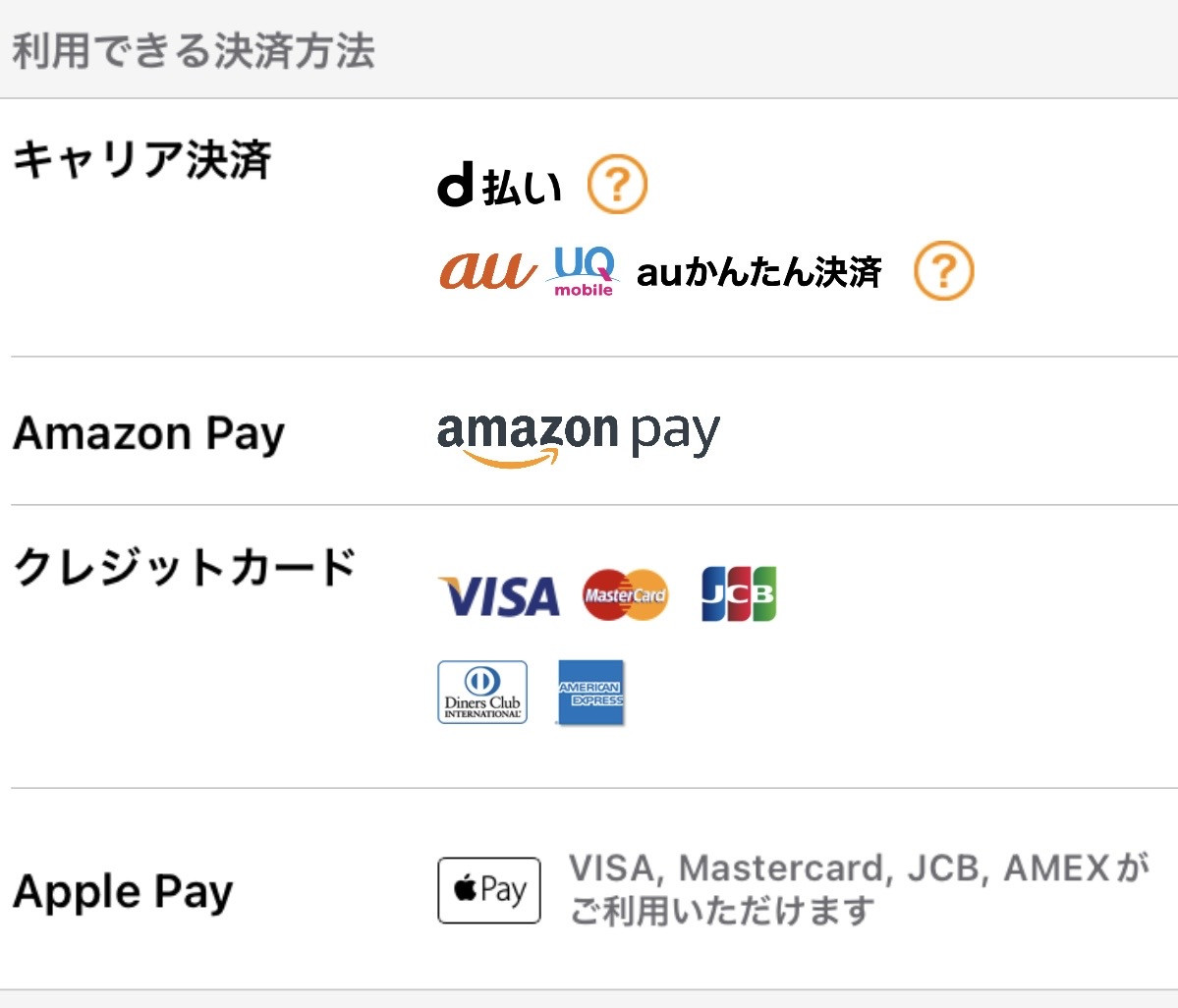Tap the Apple Pay button
This screenshot has height=1008, width=1178.
click(488, 890)
